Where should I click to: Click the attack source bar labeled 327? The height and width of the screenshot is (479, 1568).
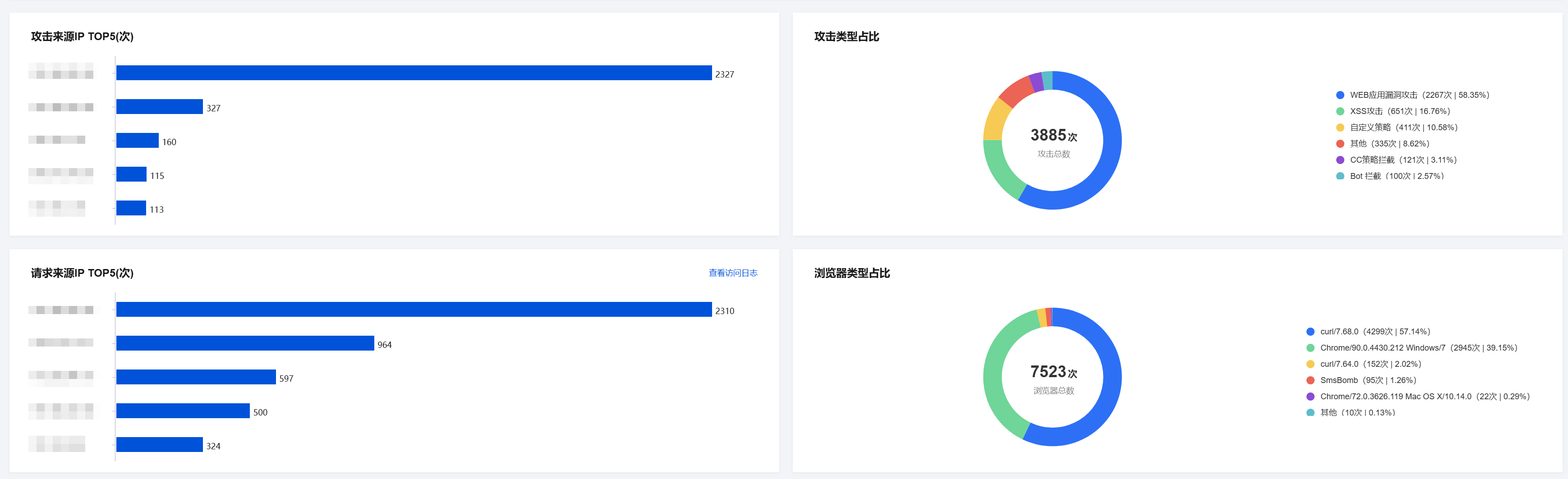pos(160,107)
